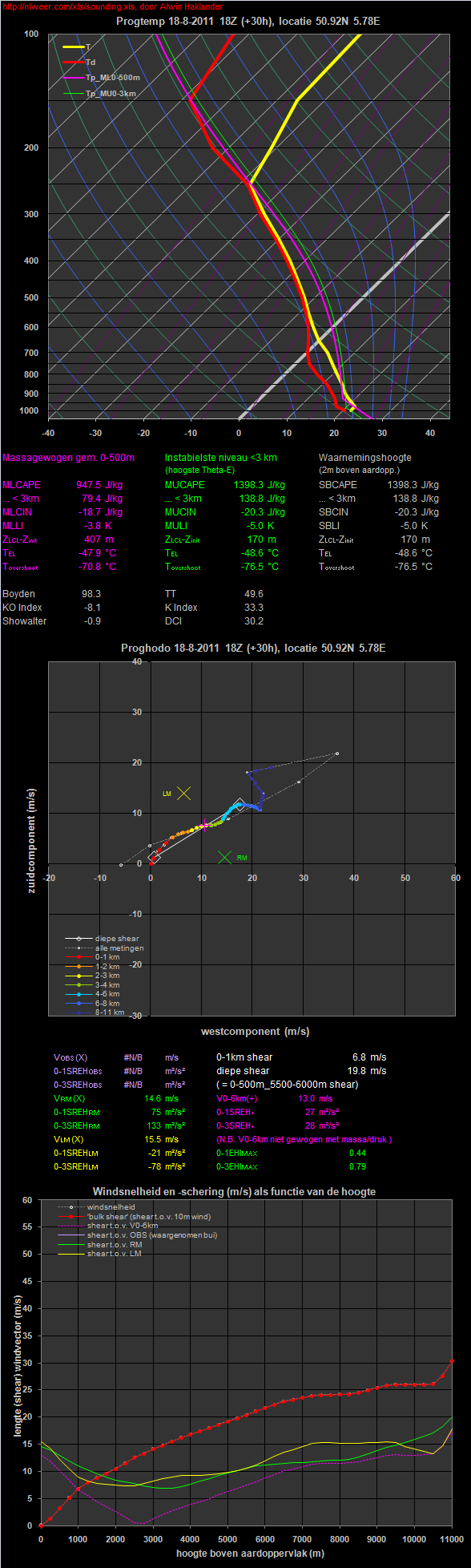Image resolution: width=471 pixels, height=1568 pixels.
Task: Click the 8-11 km legend marker
Action: pyautogui.click(x=78, y=1012)
